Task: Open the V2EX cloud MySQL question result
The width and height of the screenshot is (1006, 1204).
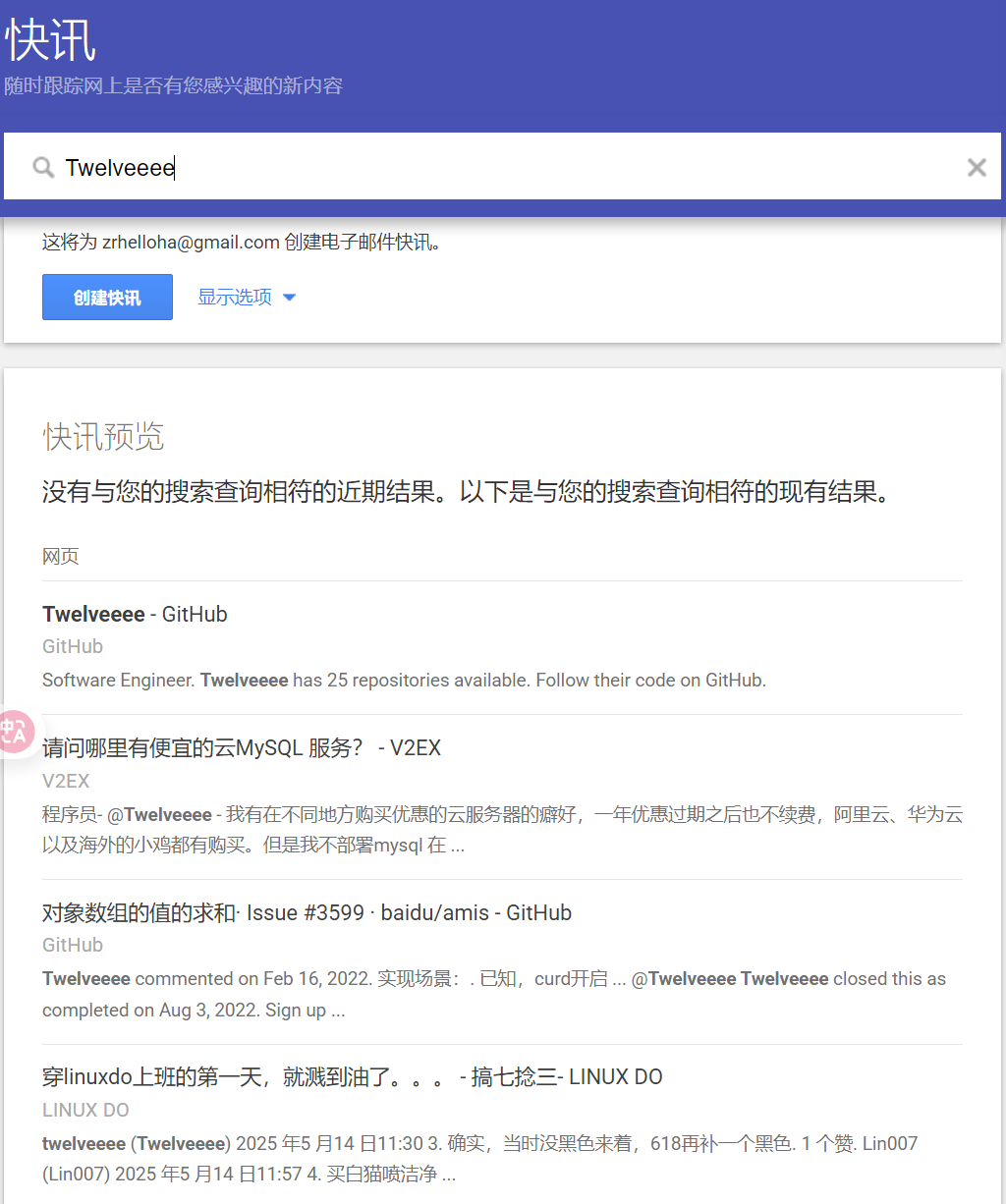Action: 242,747
